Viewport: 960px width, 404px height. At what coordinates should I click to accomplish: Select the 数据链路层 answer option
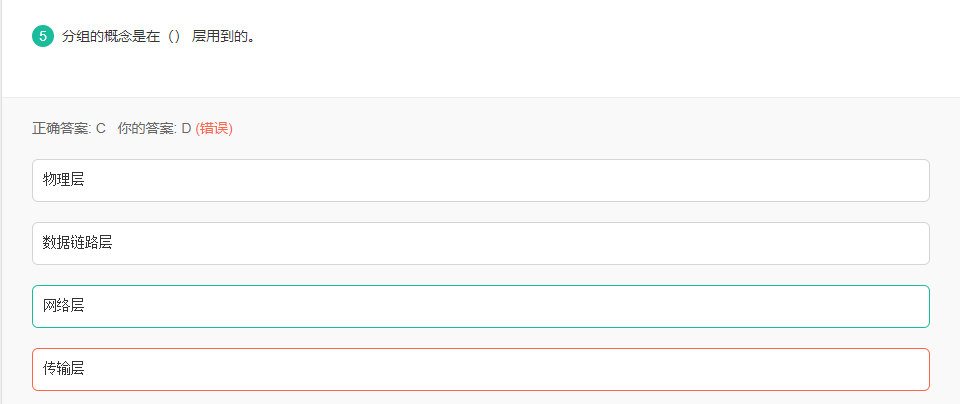pos(480,243)
